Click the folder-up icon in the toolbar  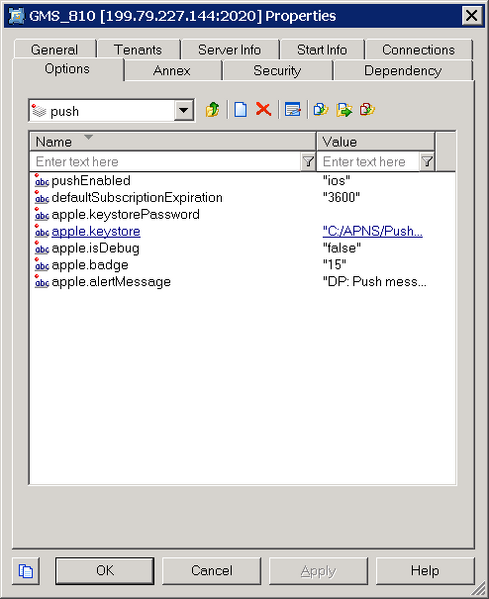click(213, 110)
